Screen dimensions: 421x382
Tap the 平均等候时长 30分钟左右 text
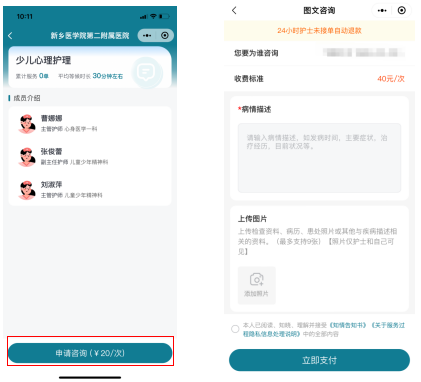point(90,76)
